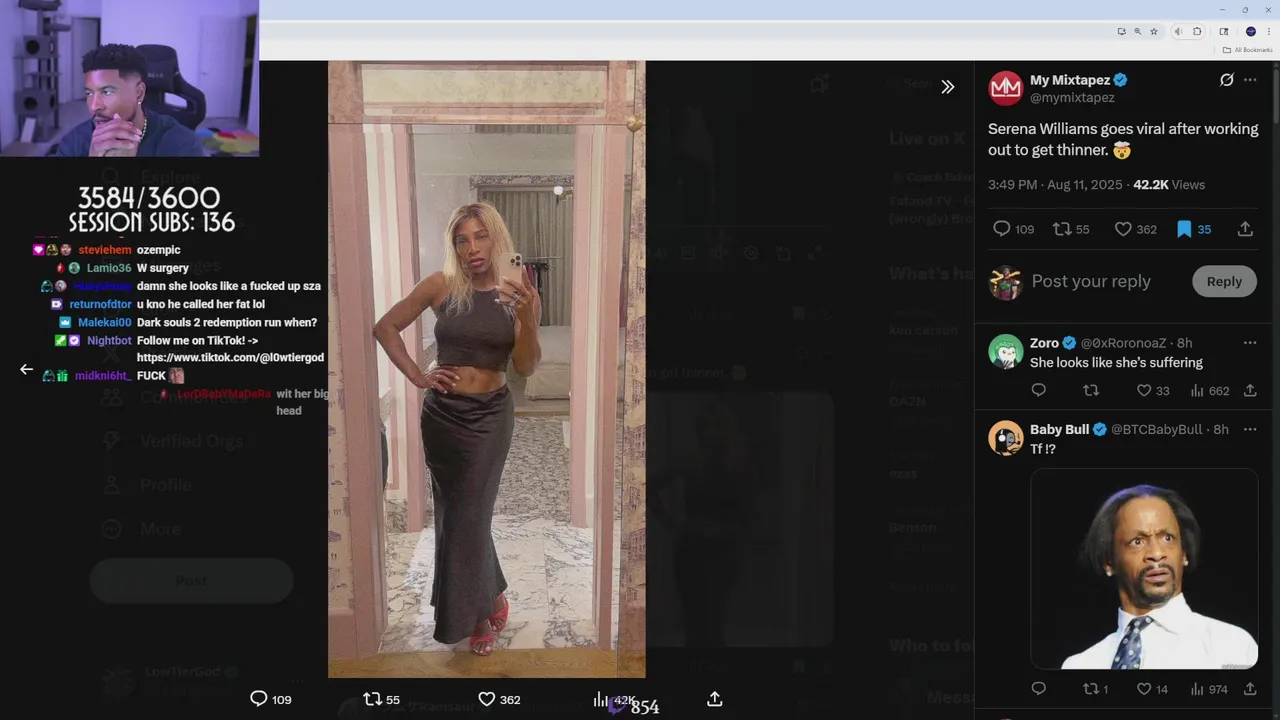View analytics 662 on Zoro's reply
Screen dimensions: 1280x720
[x=1209, y=391]
